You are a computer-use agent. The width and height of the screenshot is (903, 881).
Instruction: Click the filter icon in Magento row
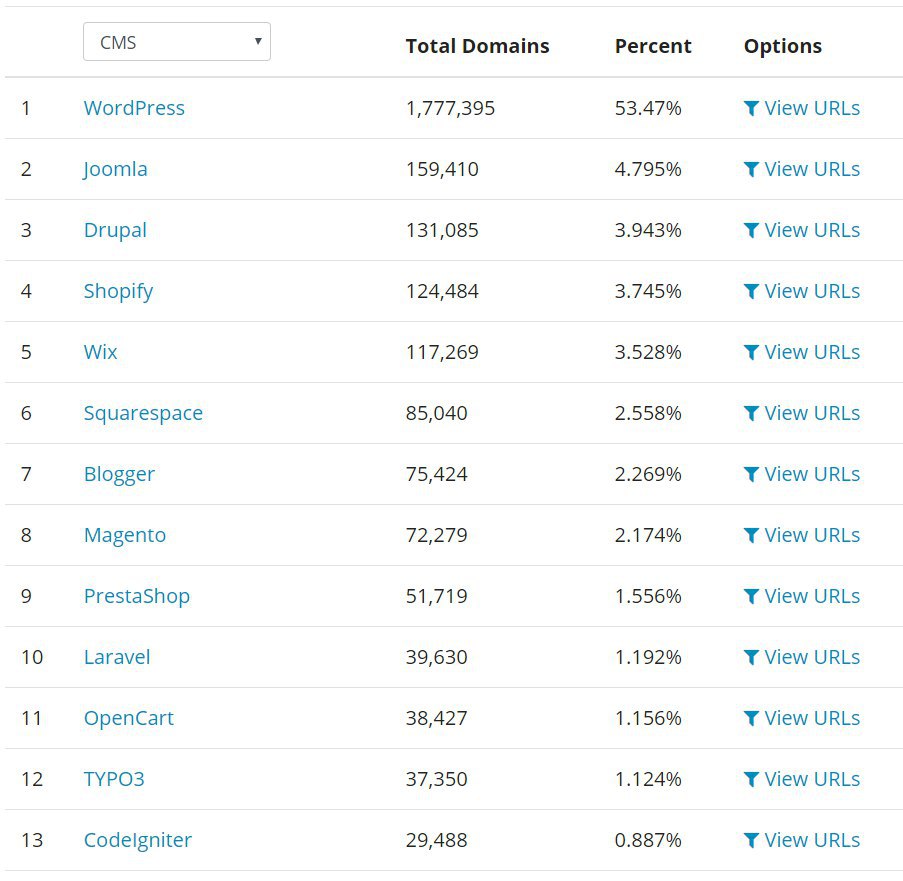tap(751, 536)
